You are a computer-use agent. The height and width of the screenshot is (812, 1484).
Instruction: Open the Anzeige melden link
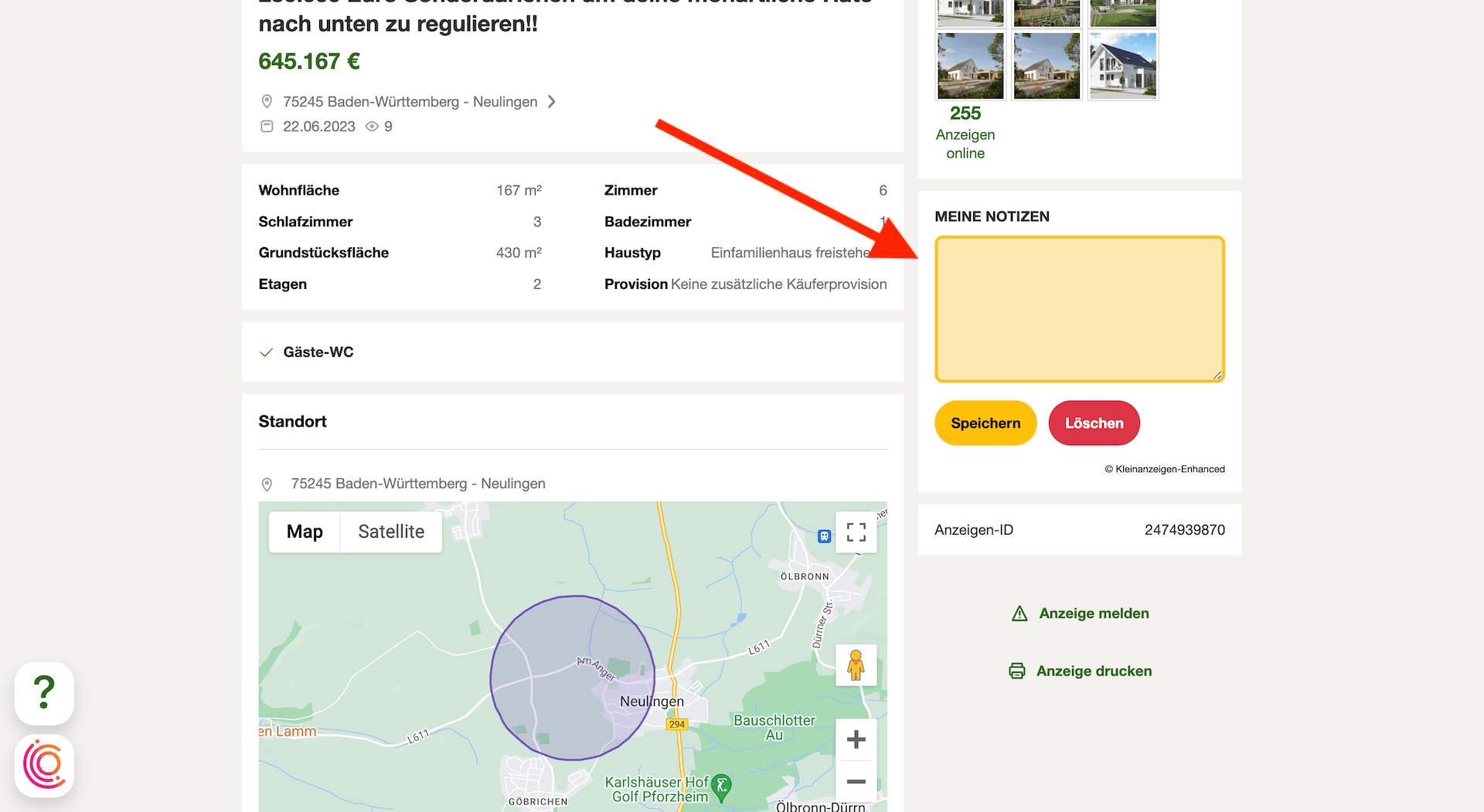pos(1094,613)
